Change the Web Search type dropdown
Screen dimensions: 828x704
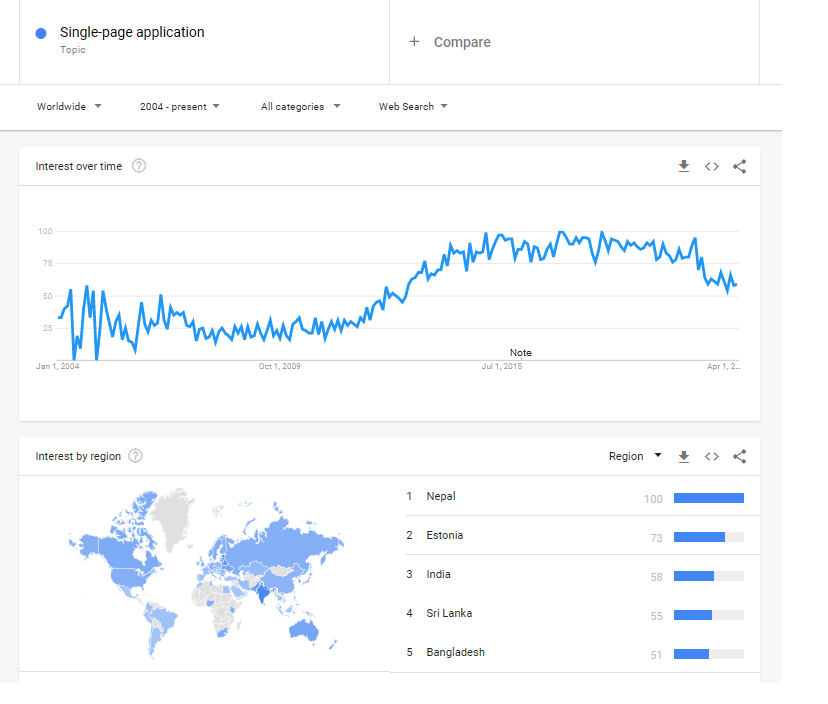tap(413, 107)
